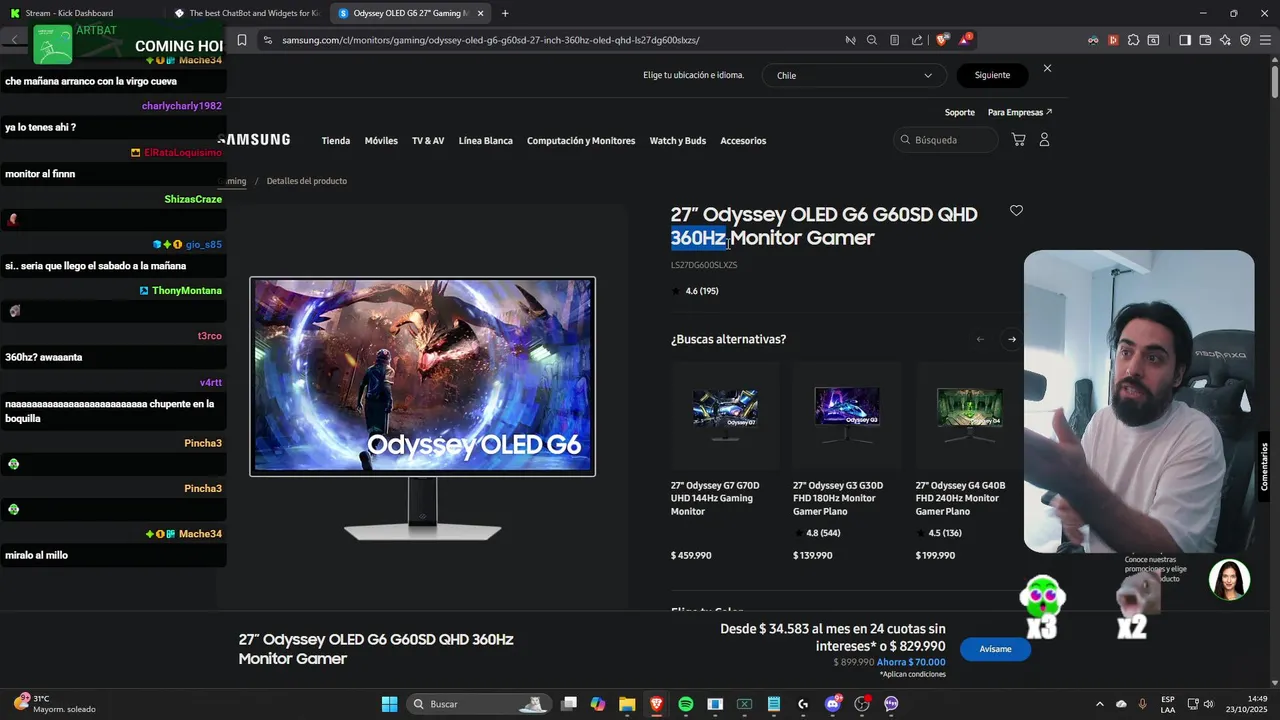Viewport: 1280px width, 720px height.
Task: Open volume control in system tray
Action: pos(1208,704)
